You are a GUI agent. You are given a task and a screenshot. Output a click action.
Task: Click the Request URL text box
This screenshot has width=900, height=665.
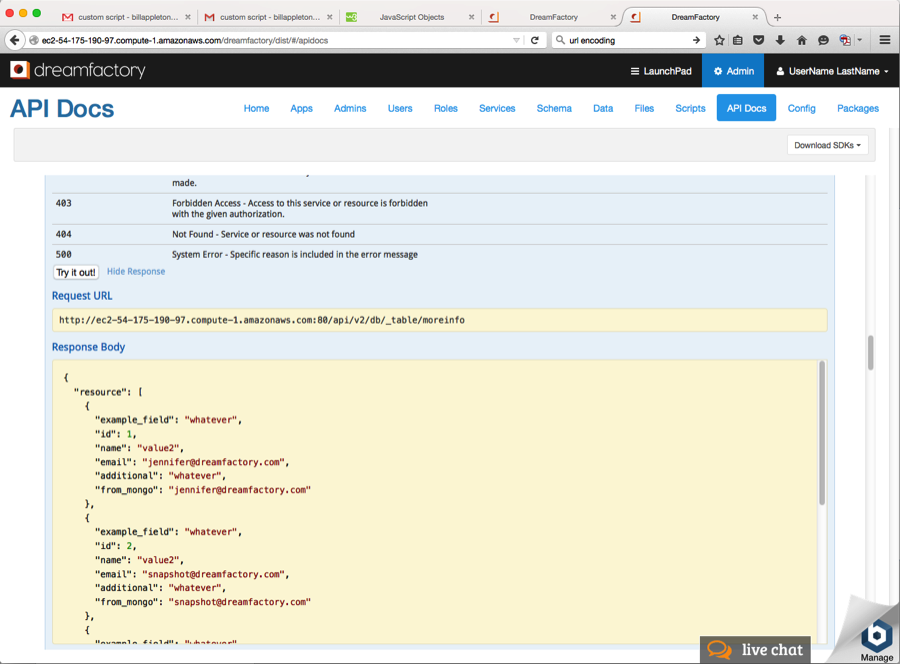[x=440, y=320]
